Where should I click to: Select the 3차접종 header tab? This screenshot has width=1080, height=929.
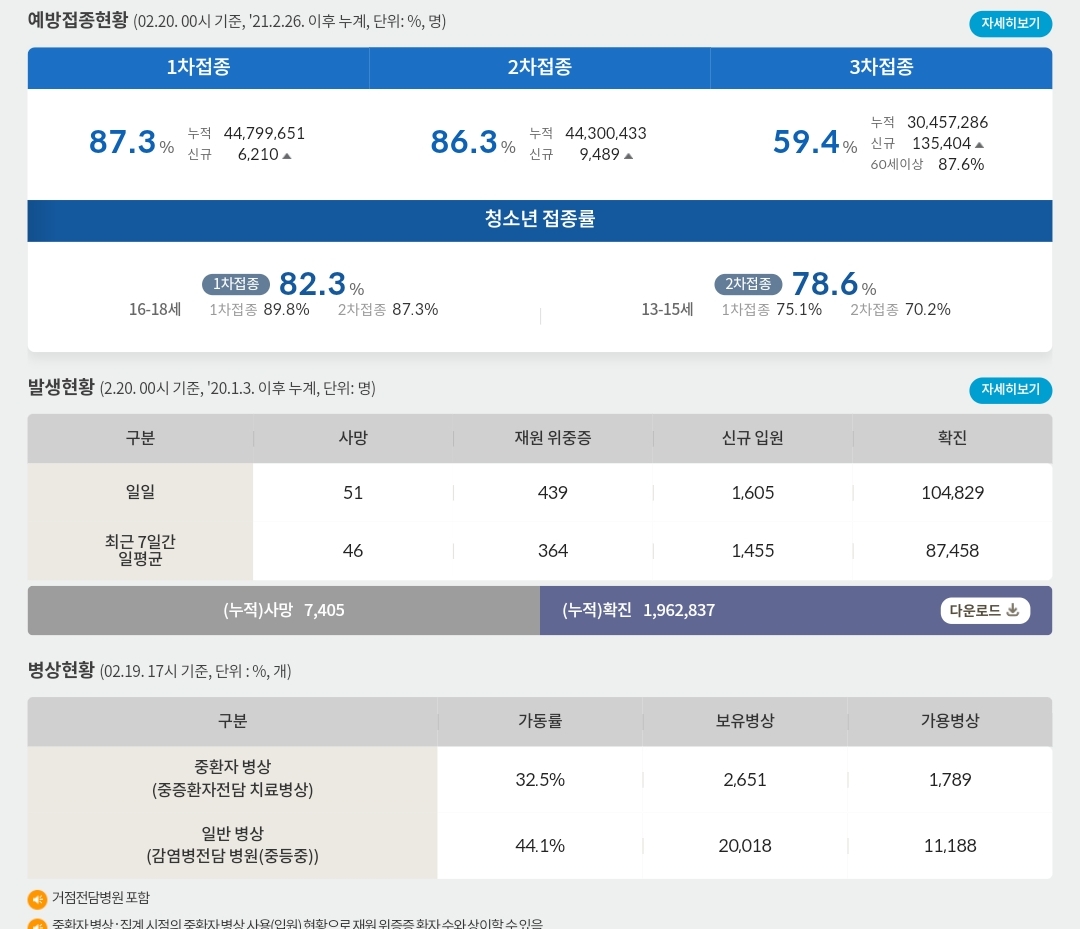[x=881, y=67]
